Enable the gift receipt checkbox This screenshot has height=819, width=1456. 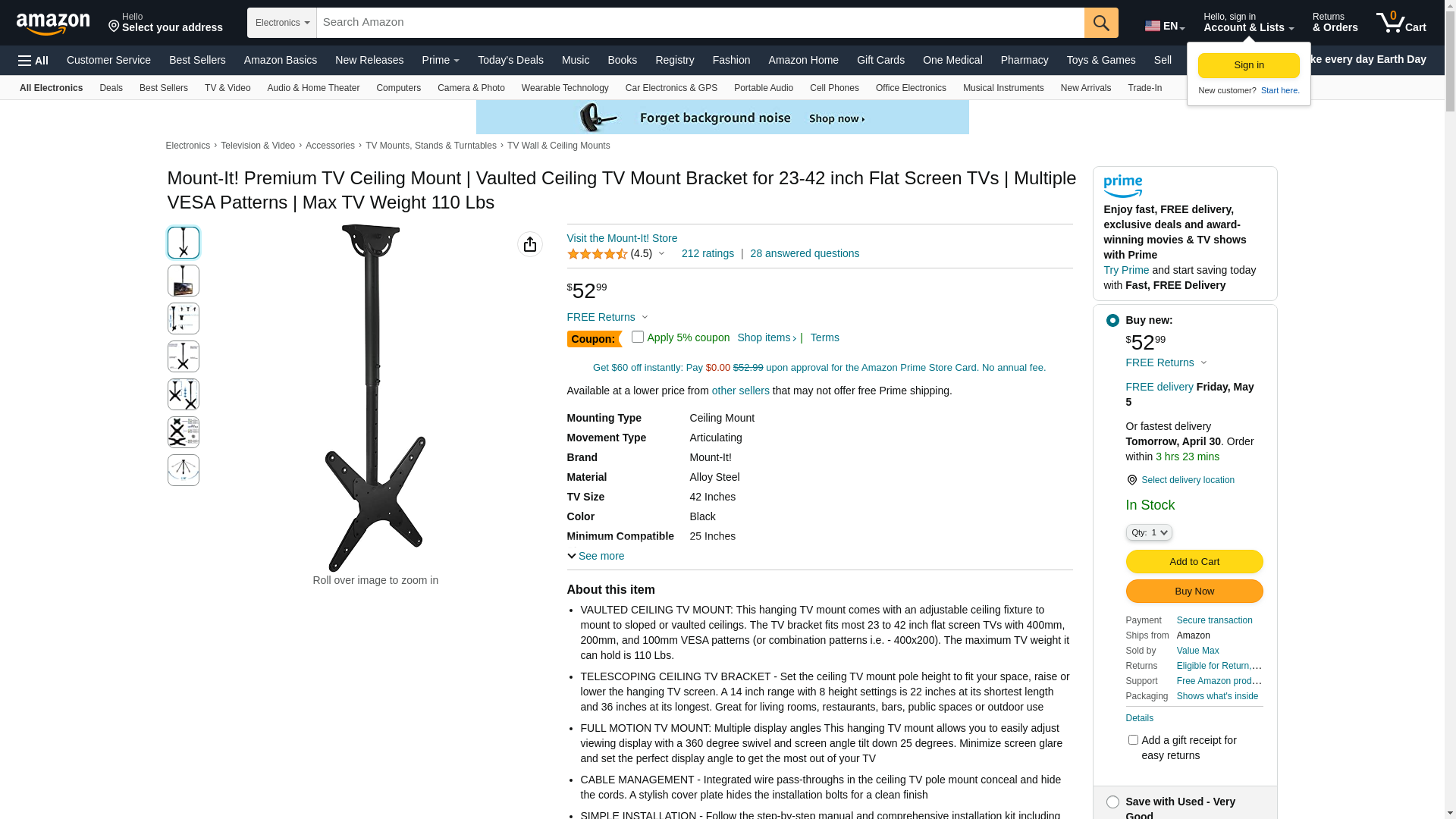click(1133, 739)
